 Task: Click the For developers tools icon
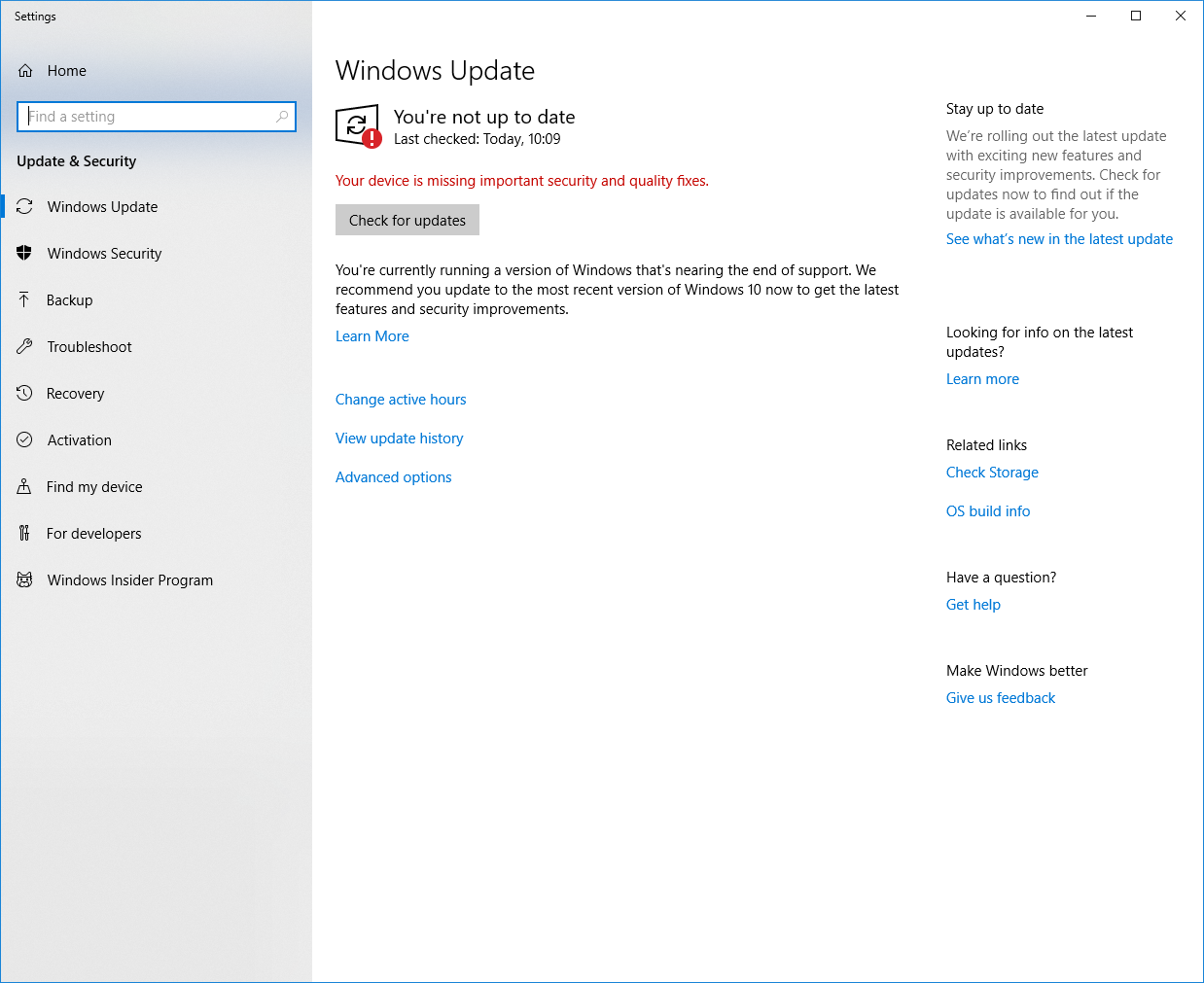(24, 534)
